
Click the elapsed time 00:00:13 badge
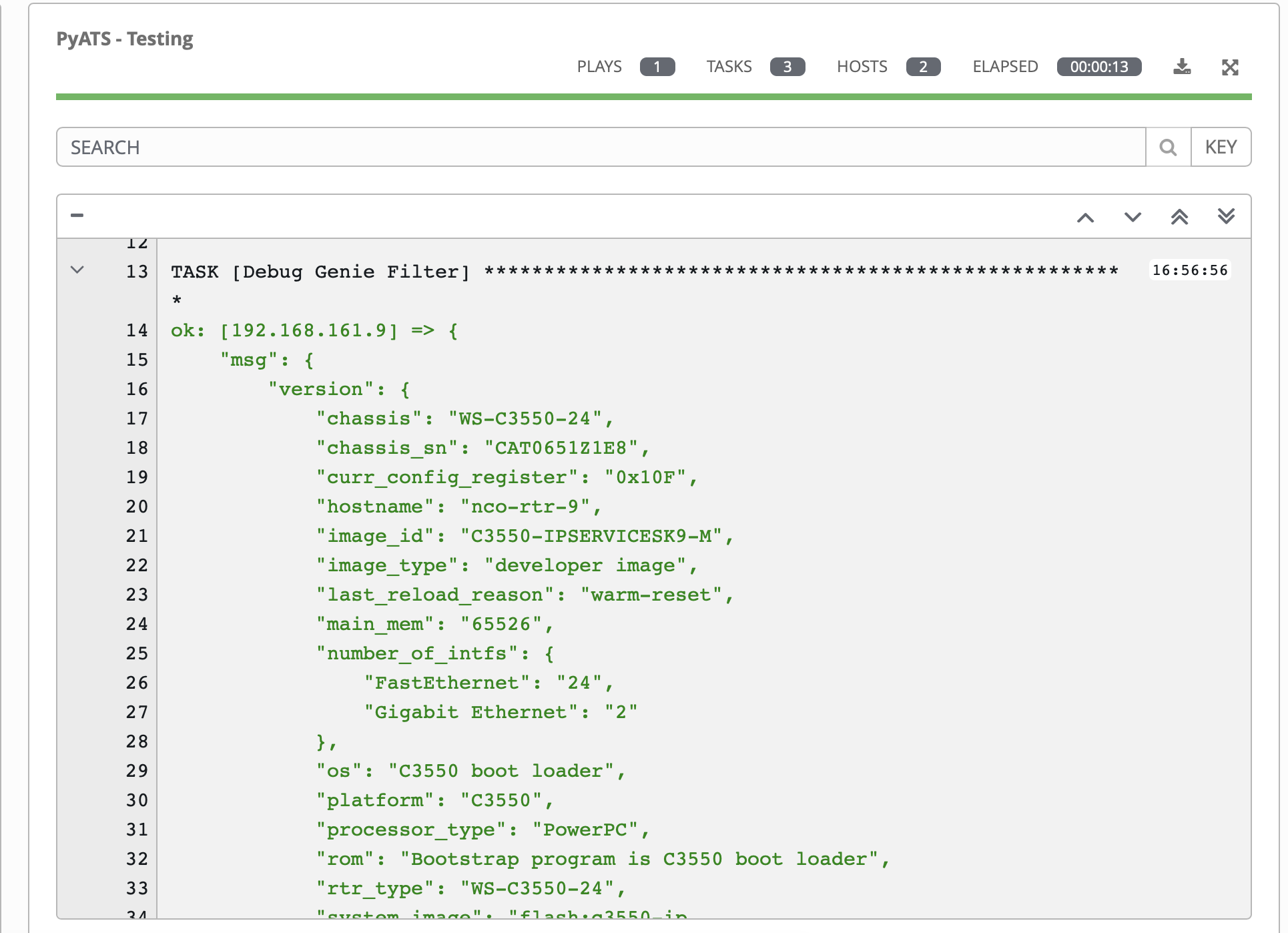tap(1098, 67)
